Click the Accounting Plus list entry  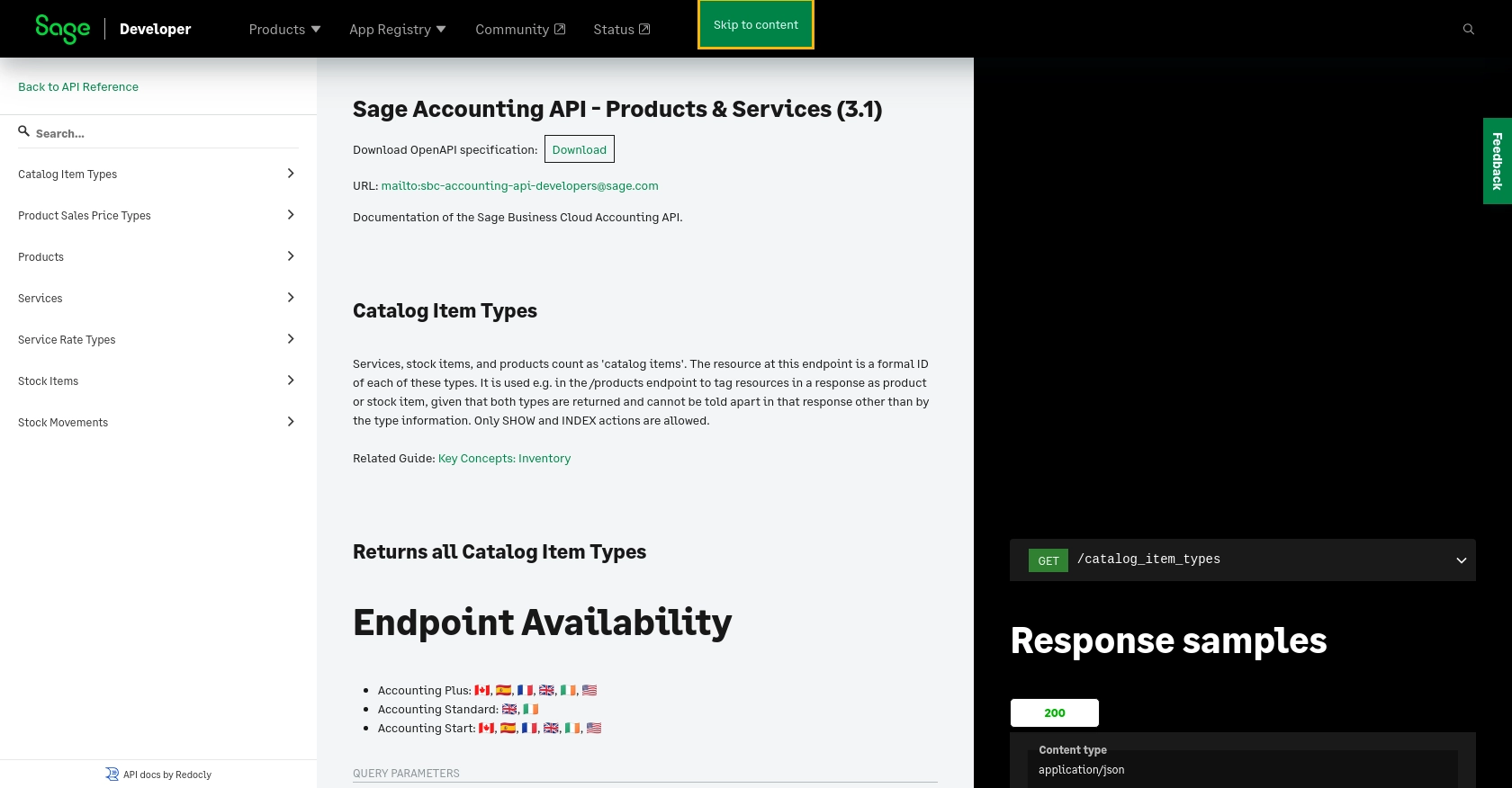click(x=487, y=691)
